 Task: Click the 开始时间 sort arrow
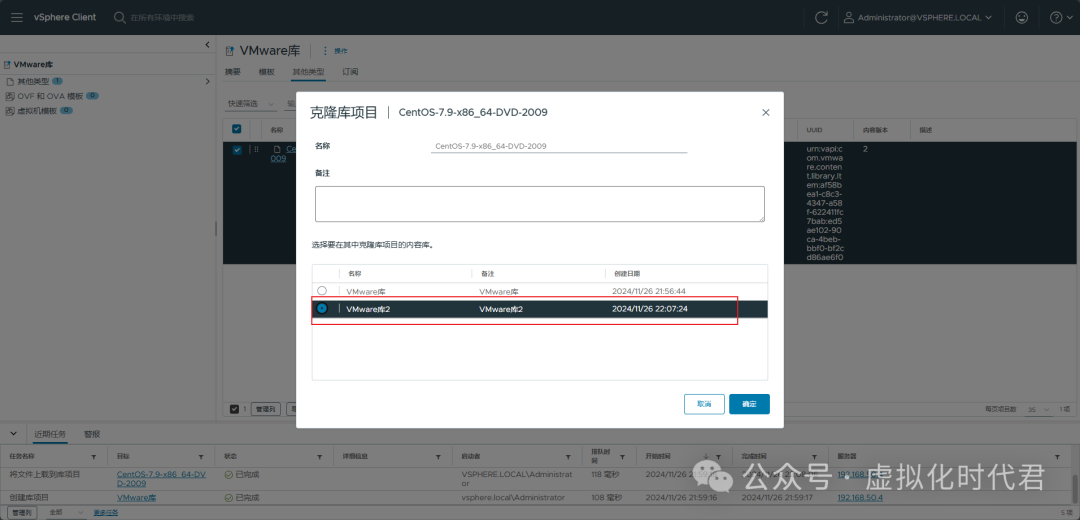click(705, 457)
